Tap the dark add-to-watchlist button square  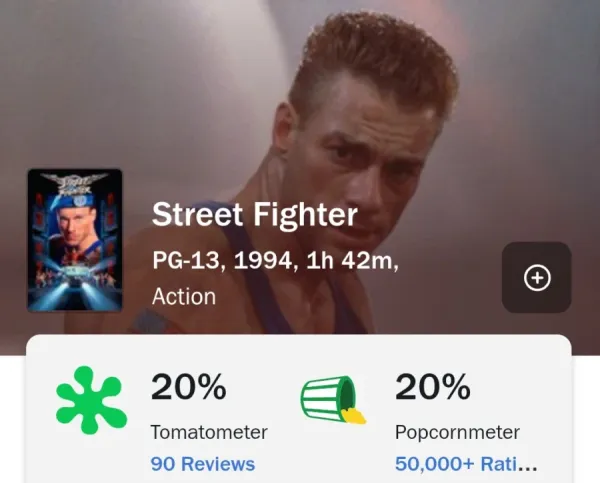pos(537,277)
